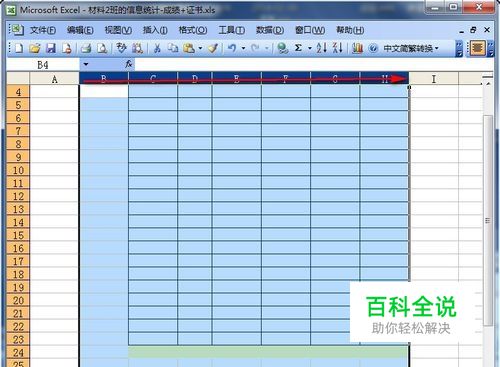Launch the Chart Wizard

[357, 48]
